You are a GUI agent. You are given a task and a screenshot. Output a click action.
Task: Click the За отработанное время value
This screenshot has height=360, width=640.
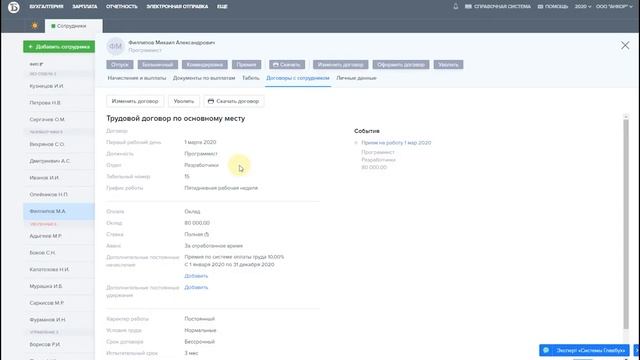pos(213,246)
